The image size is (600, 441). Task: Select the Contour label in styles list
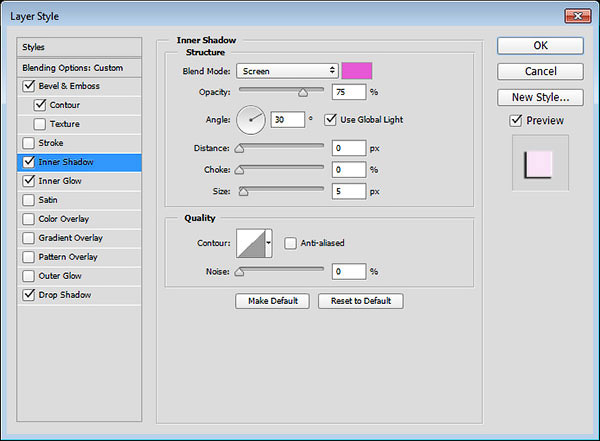tap(65, 105)
